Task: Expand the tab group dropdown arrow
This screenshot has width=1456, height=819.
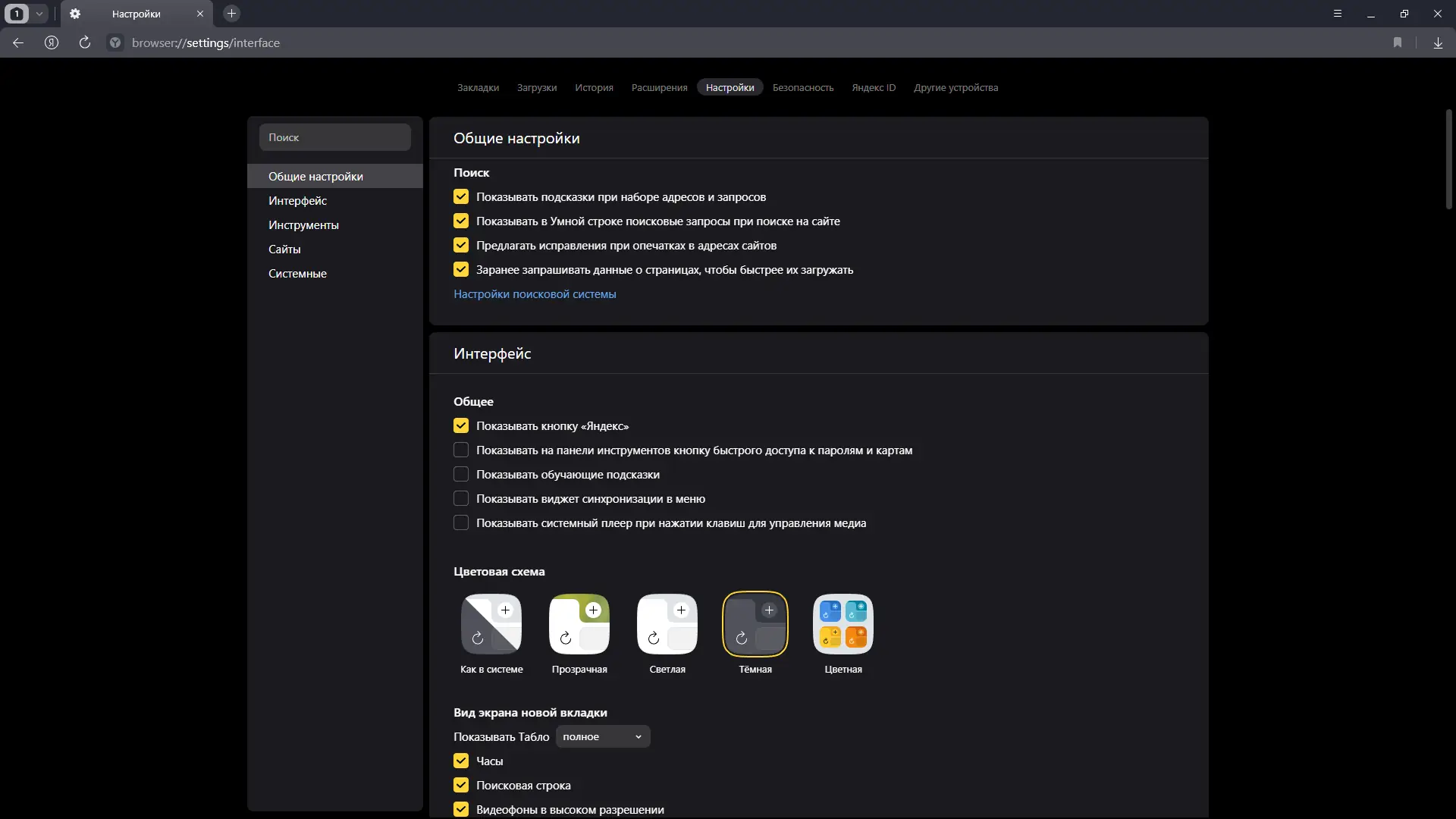Action: [39, 14]
